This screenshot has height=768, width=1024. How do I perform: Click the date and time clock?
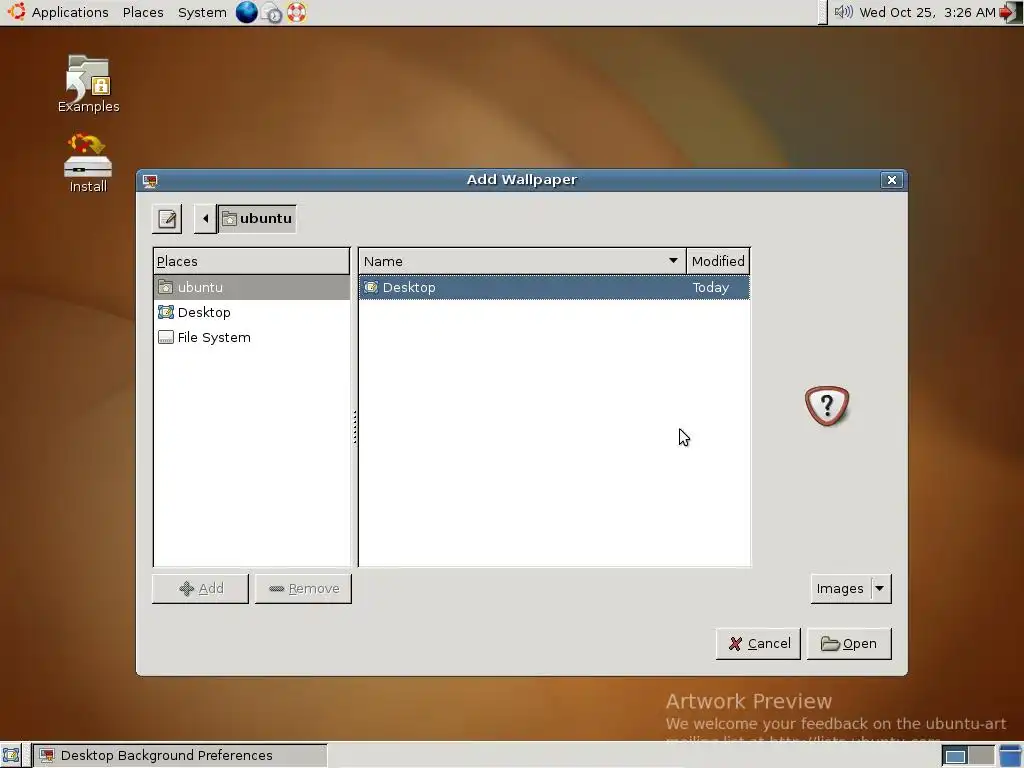(927, 12)
